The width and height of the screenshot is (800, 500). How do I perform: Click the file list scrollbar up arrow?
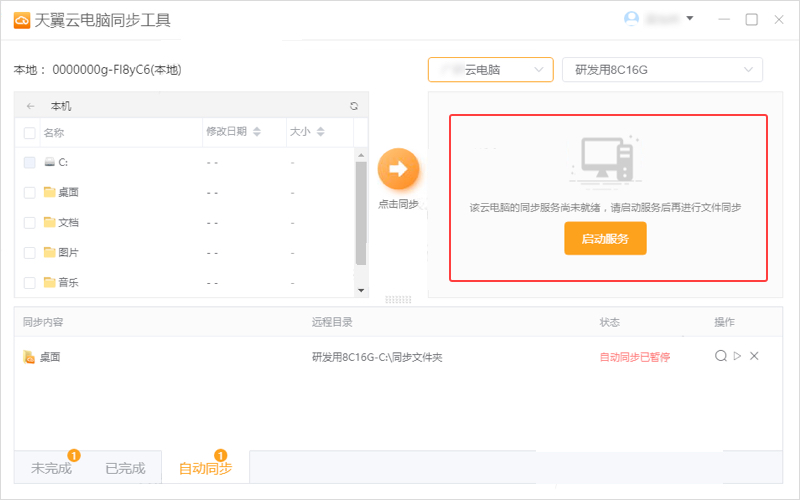(361, 155)
